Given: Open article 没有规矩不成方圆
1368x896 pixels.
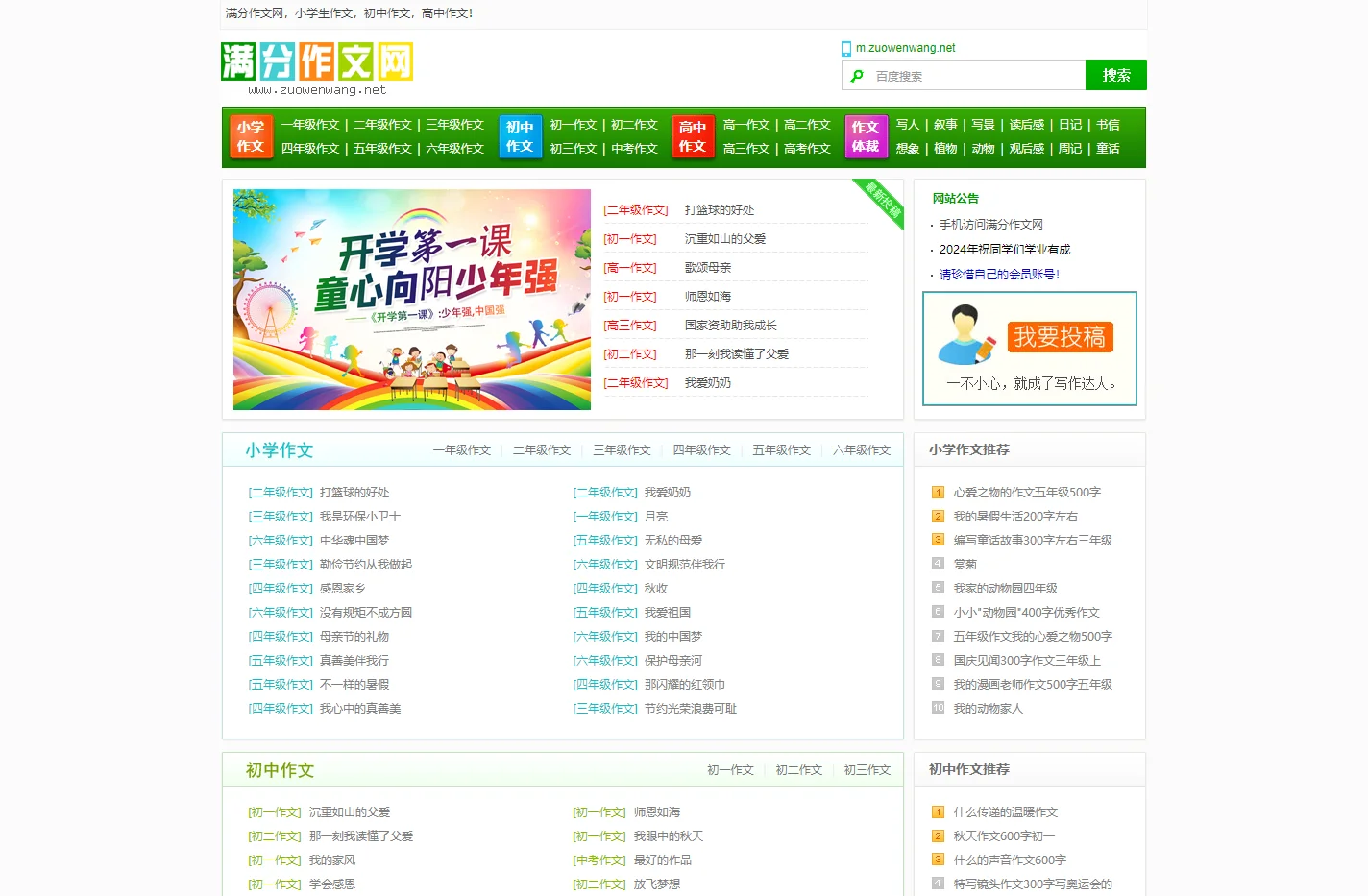Looking at the screenshot, I should point(366,613).
